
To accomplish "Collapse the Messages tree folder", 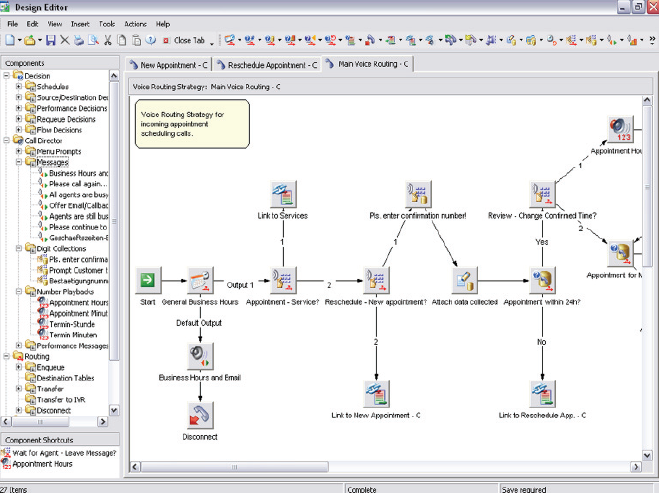I will tap(18, 162).
